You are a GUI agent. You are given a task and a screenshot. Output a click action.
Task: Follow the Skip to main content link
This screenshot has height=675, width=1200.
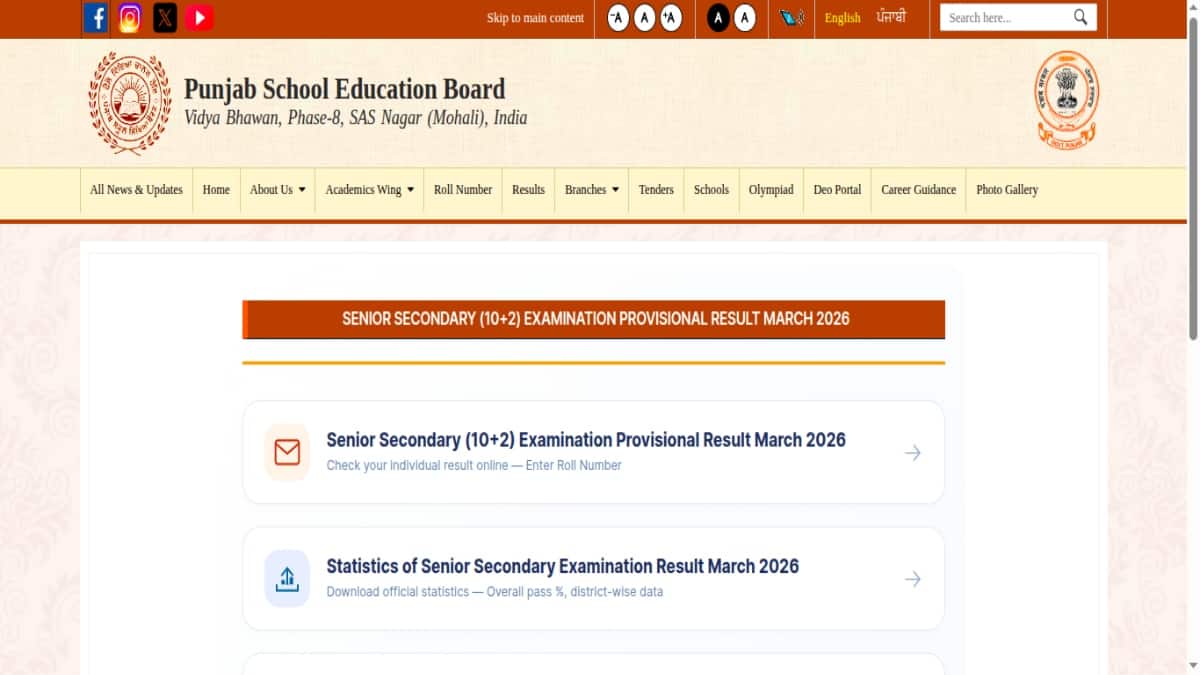(535, 18)
